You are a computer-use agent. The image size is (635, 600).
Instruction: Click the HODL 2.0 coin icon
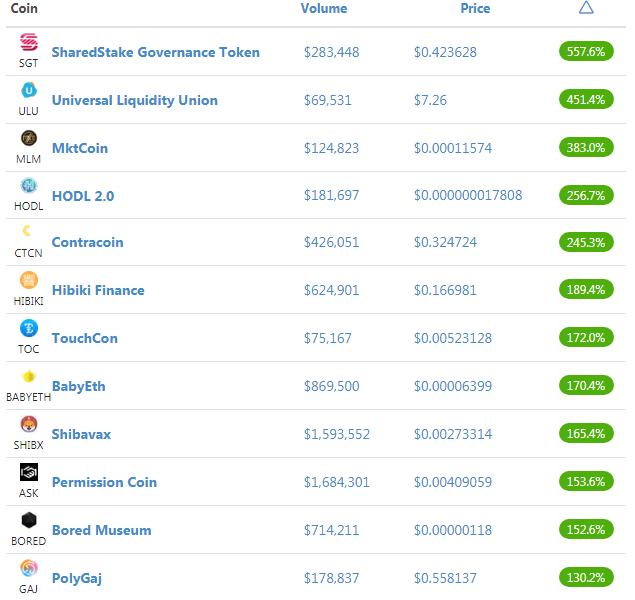coord(29,185)
